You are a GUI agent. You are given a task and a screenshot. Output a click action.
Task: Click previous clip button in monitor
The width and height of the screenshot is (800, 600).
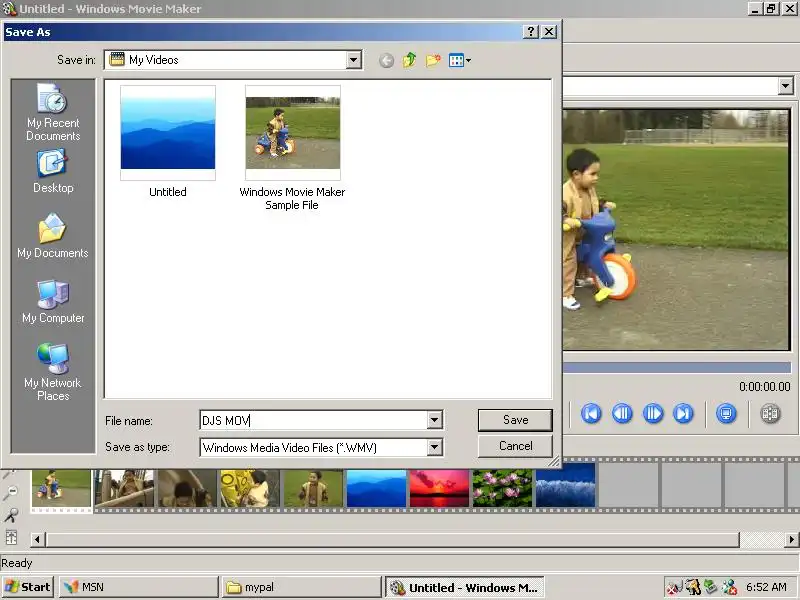pos(591,413)
